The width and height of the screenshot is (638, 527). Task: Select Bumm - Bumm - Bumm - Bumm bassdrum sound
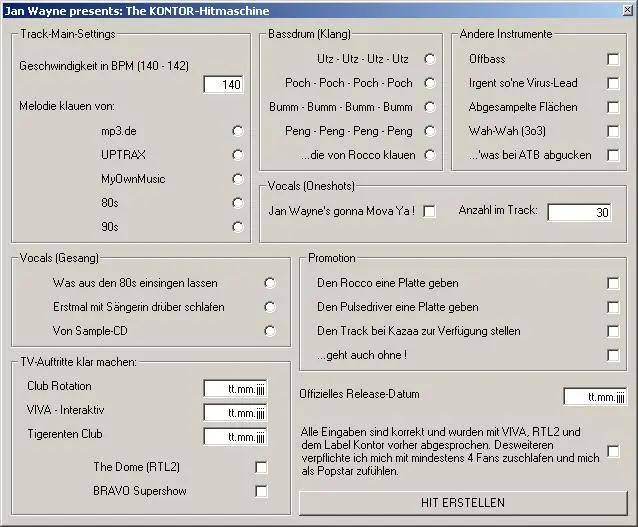pyautogui.click(x=430, y=107)
